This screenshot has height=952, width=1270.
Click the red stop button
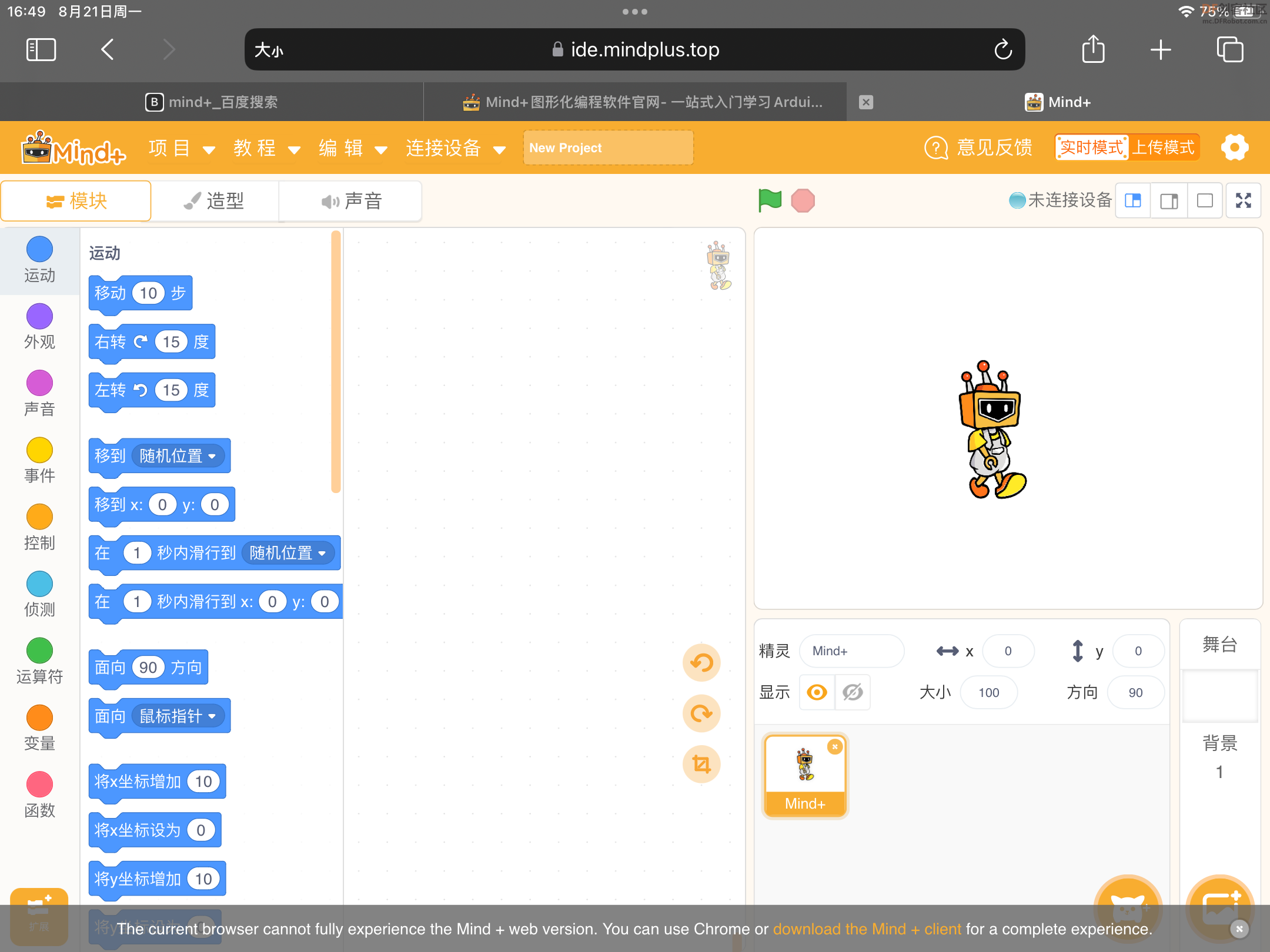click(803, 200)
